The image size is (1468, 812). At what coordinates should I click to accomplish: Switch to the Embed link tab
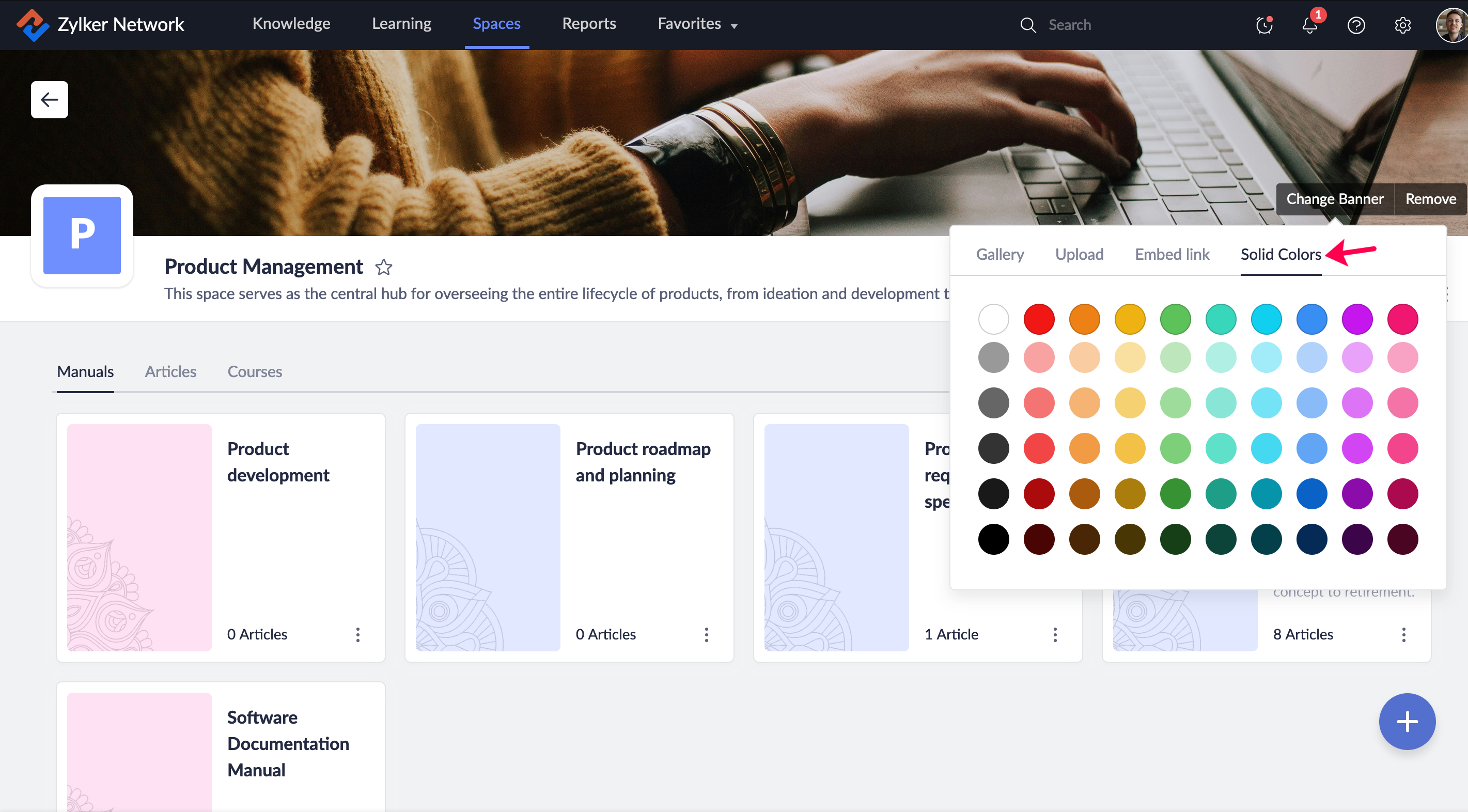(x=1172, y=254)
